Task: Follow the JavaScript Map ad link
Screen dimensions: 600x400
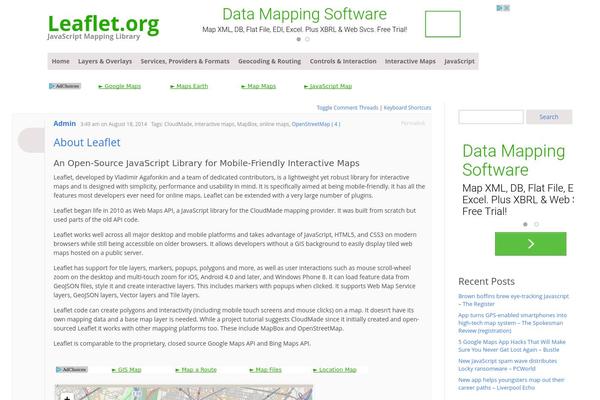Action: pyautogui.click(x=328, y=86)
